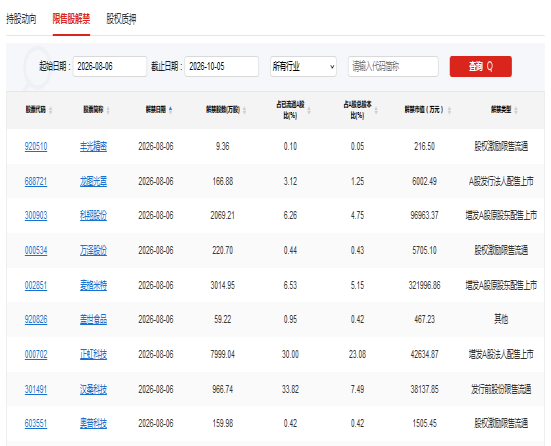This screenshot has width=551, height=446.
Task: Open stock name link 正虹科技
Action: [x=93, y=354]
